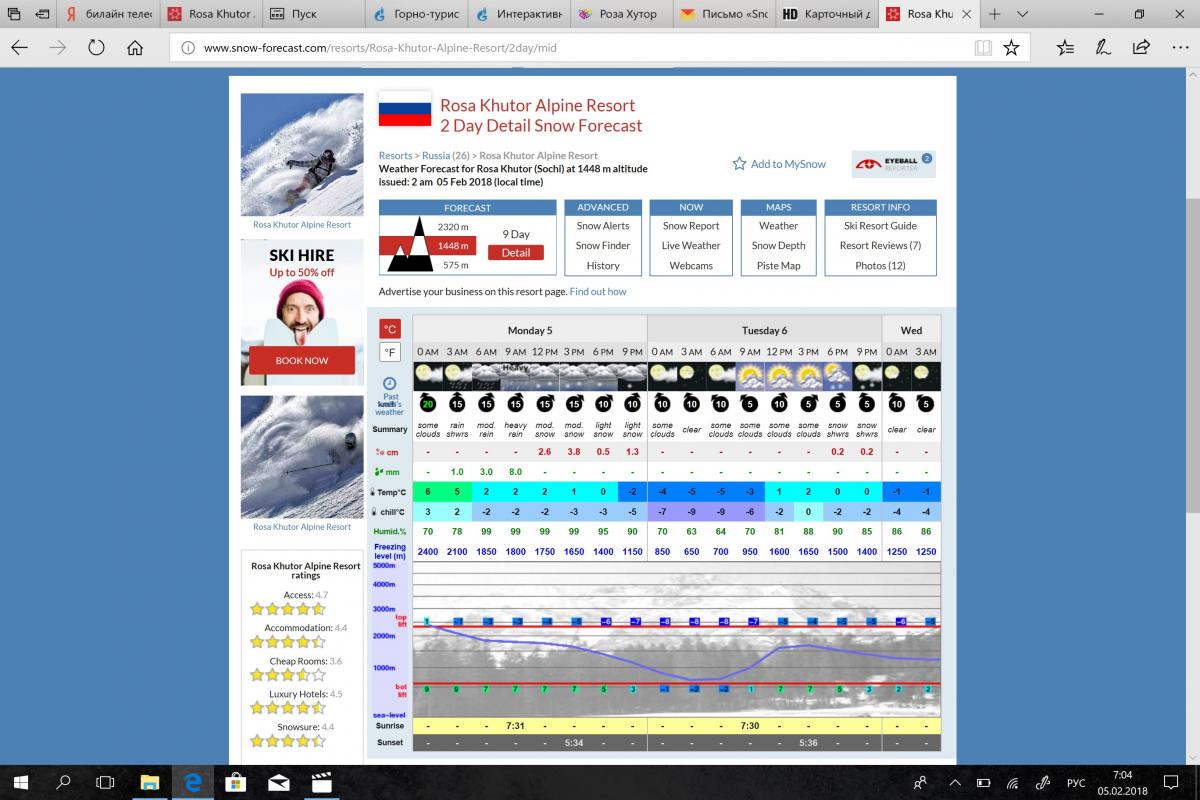Screen dimensions: 1200x800
Task: Open the Photos (12) link
Action: pyautogui.click(x=880, y=265)
